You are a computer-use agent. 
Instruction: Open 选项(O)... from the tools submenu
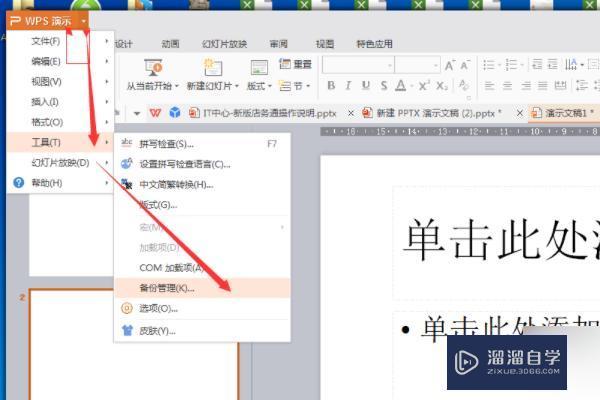pyautogui.click(x=202, y=308)
